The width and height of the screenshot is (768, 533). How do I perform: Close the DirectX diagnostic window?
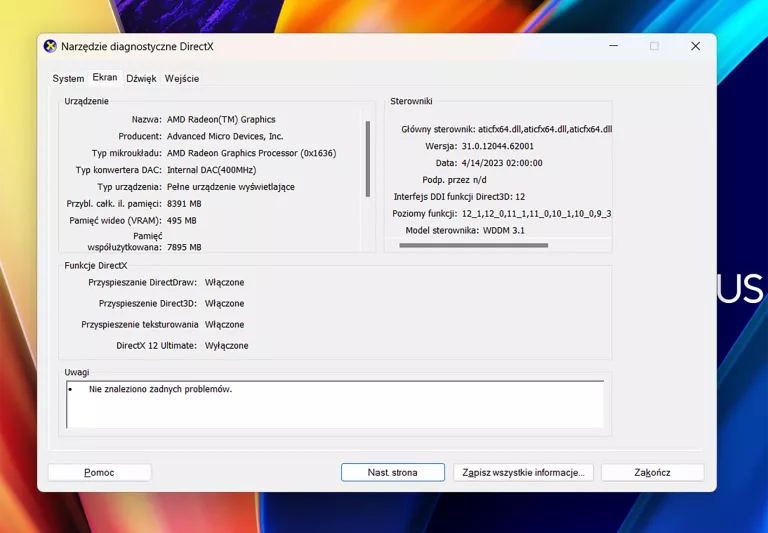pyautogui.click(x=696, y=46)
